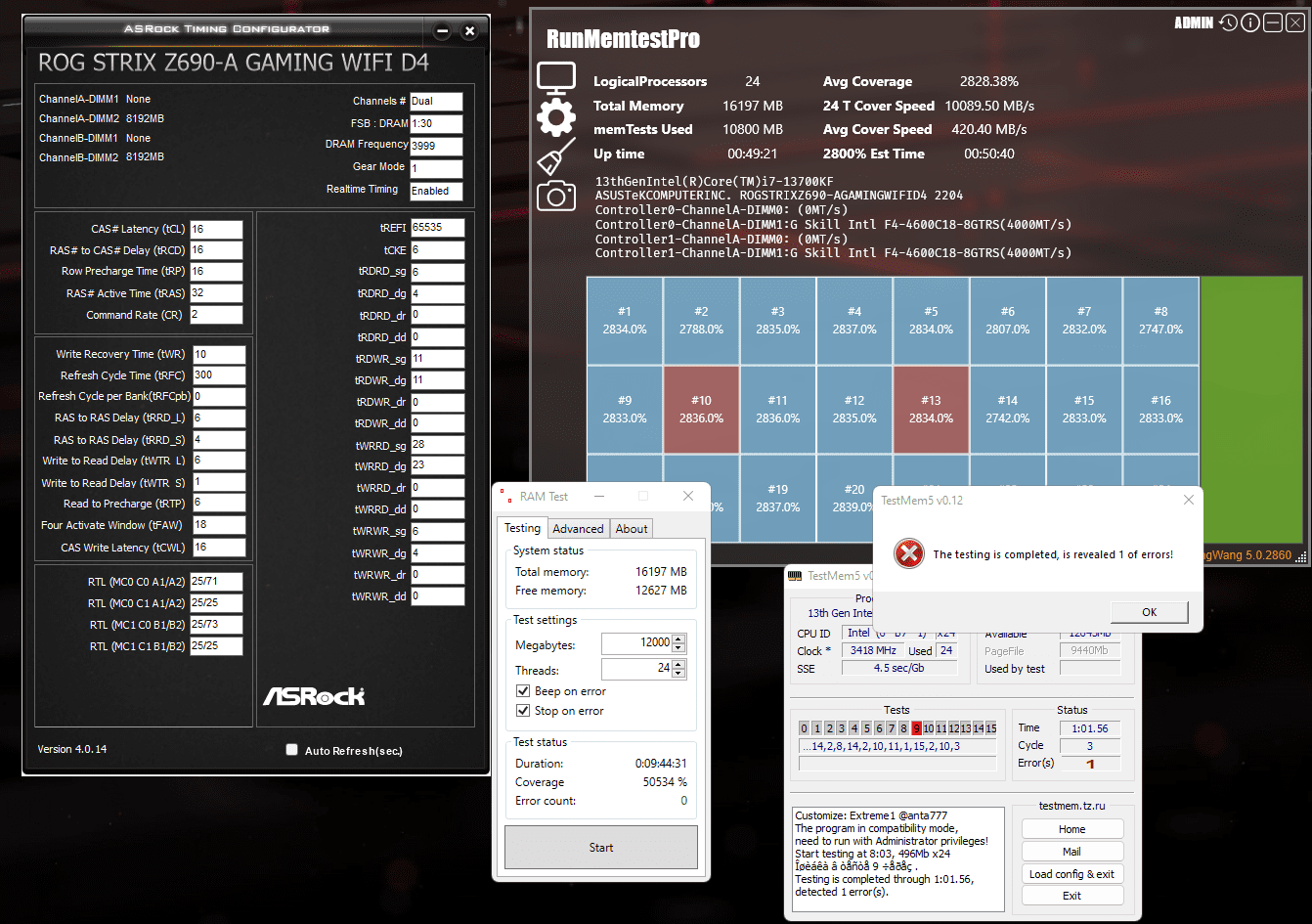This screenshot has width=1312, height=924.
Task: Click the CAS Write Latency (tCWL) field
Action: pyautogui.click(x=219, y=548)
